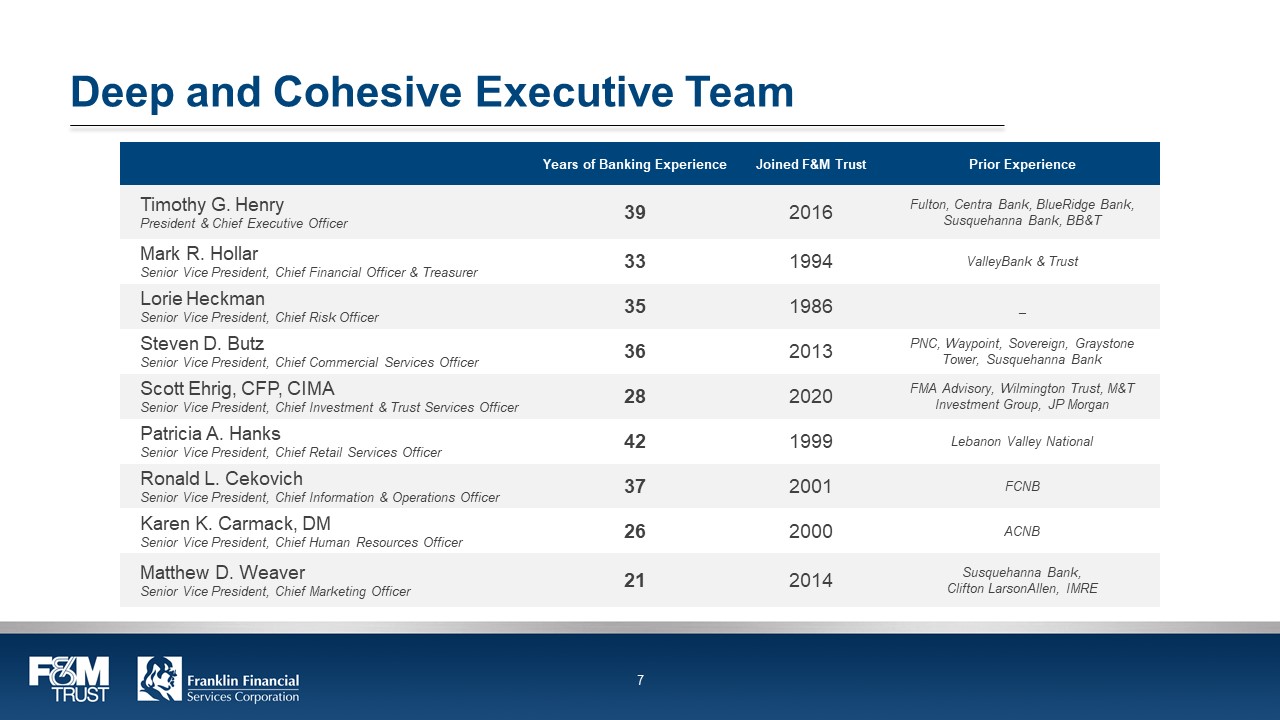Select 'FCNB' prior experience text

pos(1022,487)
